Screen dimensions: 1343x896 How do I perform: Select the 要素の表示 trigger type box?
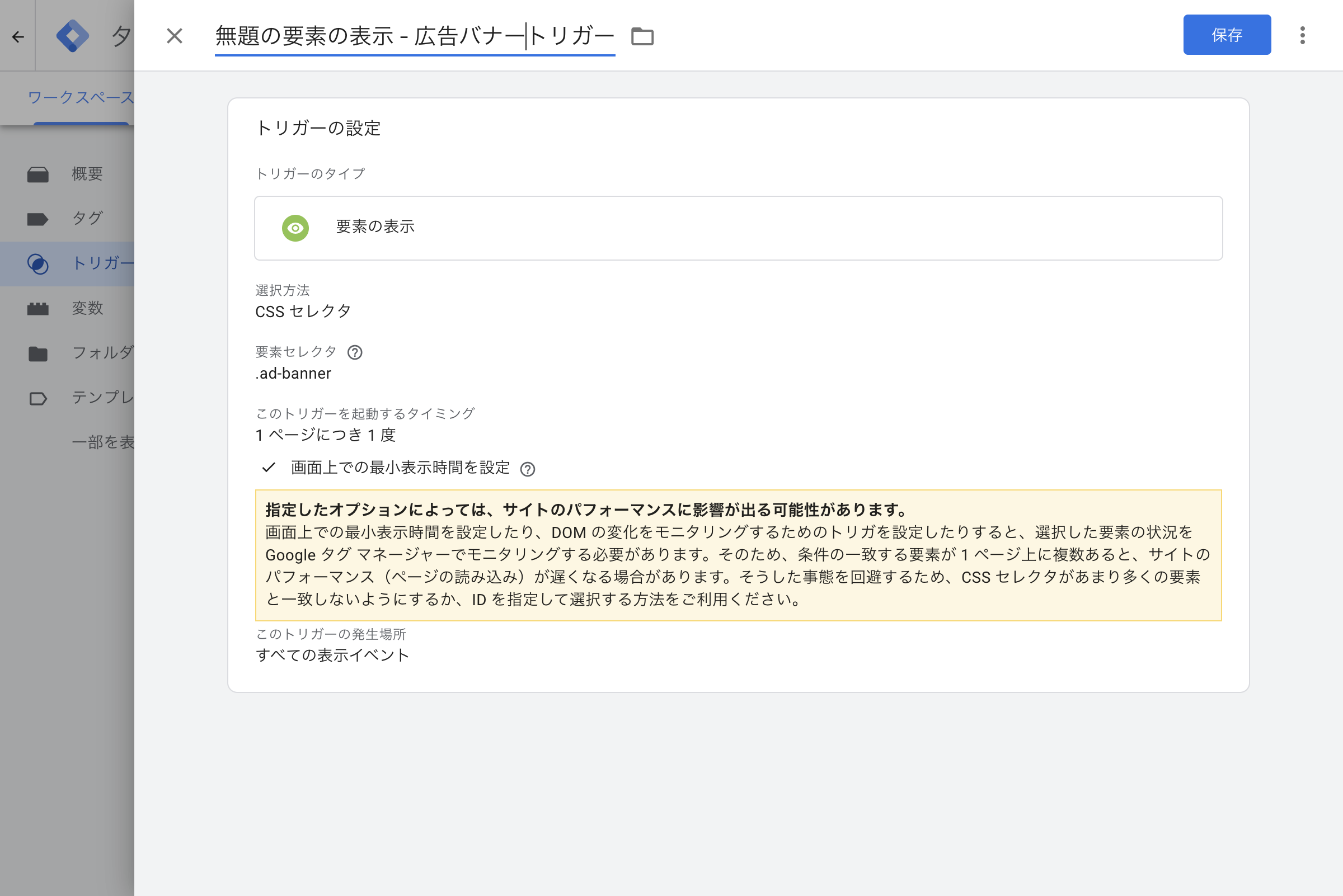(x=738, y=228)
